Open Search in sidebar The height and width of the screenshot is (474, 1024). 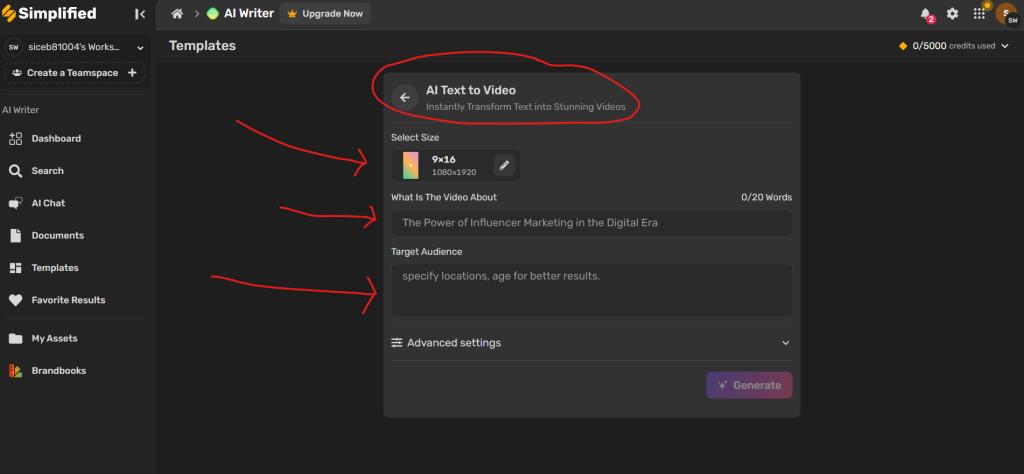[47, 170]
